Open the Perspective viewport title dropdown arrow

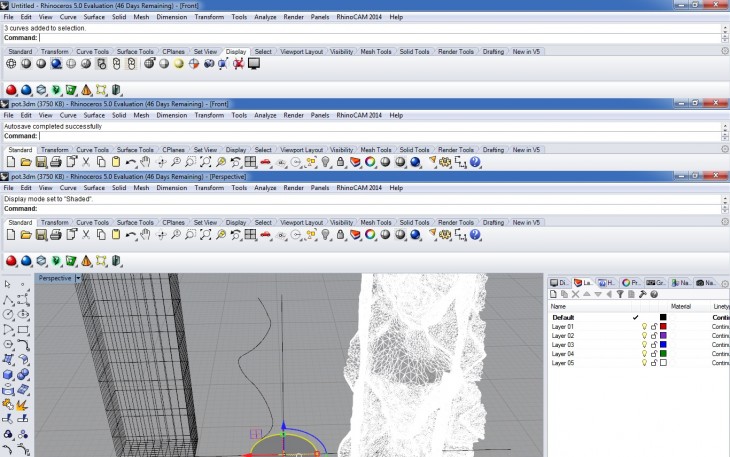click(77, 278)
